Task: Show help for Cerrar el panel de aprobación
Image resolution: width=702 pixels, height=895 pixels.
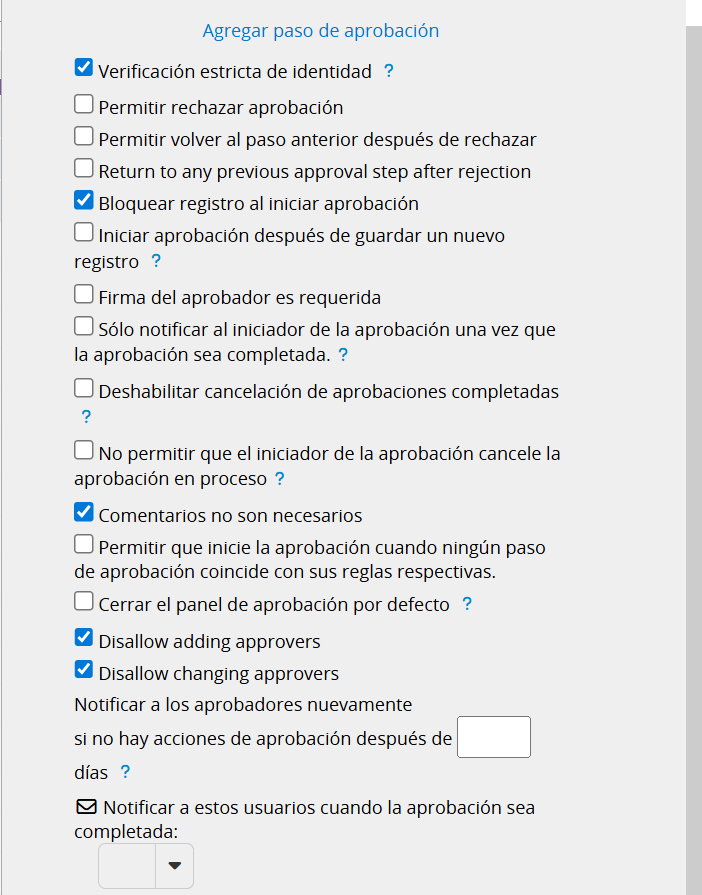Action: 467,604
